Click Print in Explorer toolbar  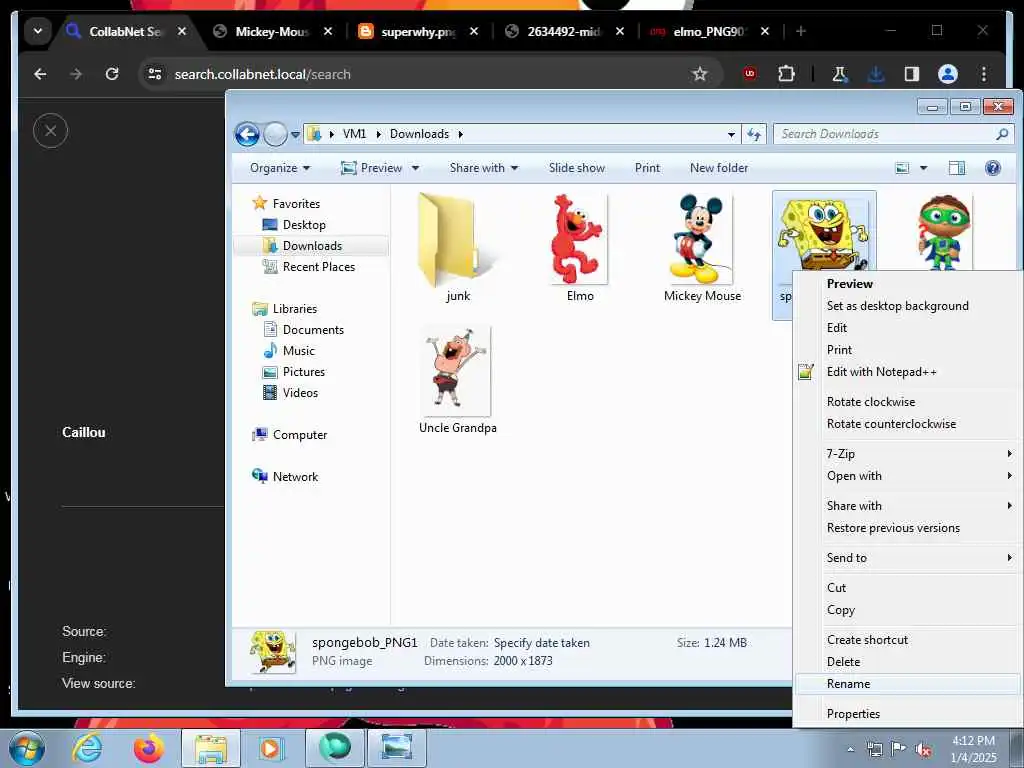click(647, 168)
